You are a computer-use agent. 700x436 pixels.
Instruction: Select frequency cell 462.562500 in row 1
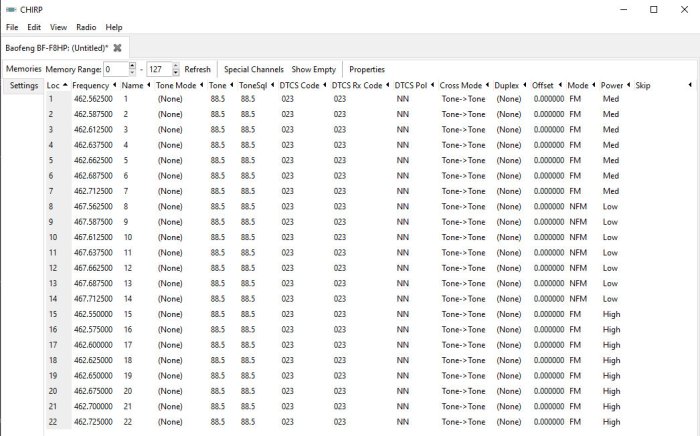pyautogui.click(x=93, y=99)
